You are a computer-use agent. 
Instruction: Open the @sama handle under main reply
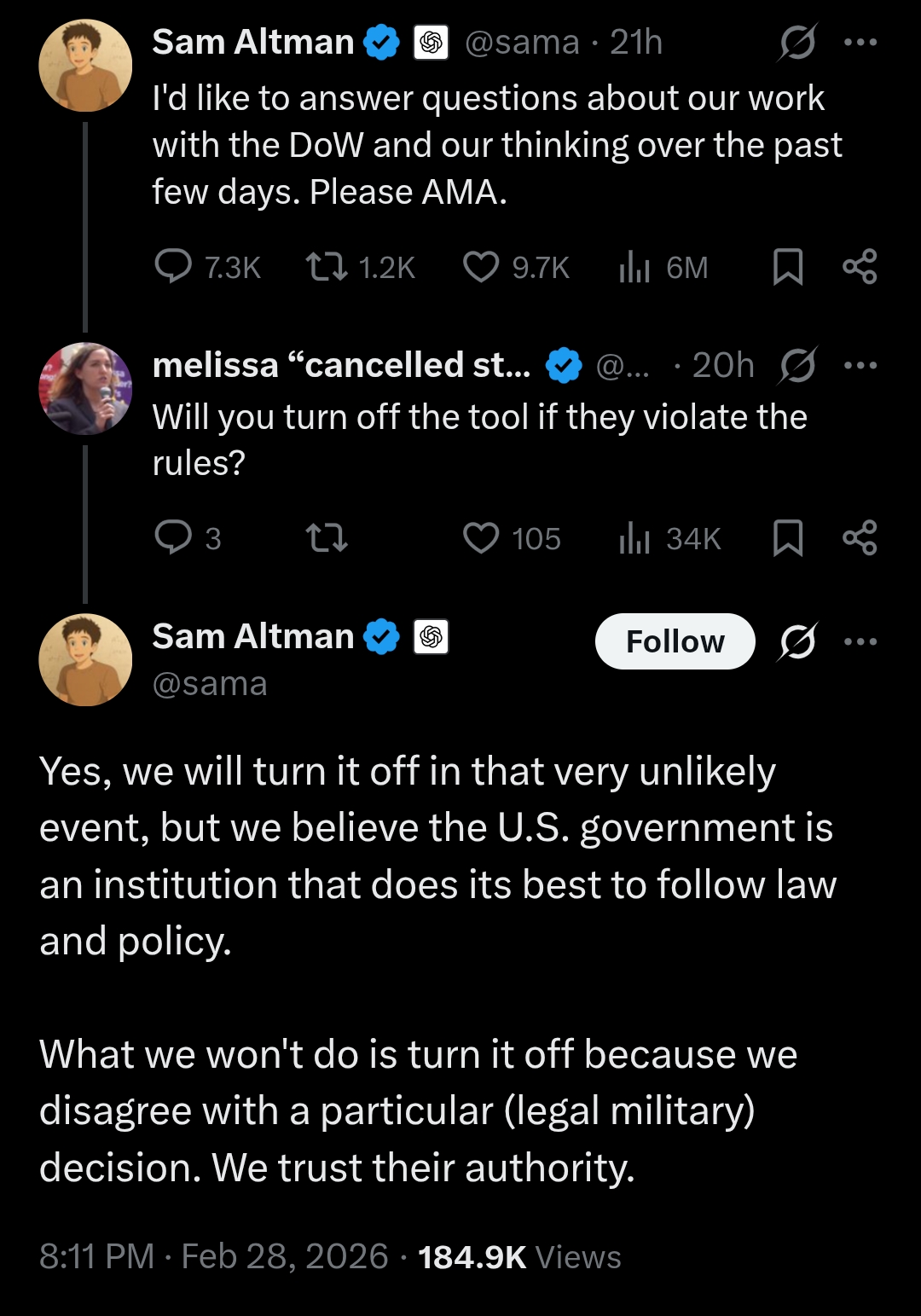pos(210,684)
